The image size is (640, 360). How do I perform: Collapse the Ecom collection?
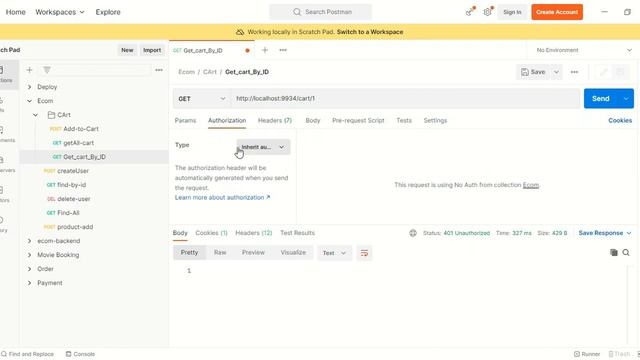[29, 101]
